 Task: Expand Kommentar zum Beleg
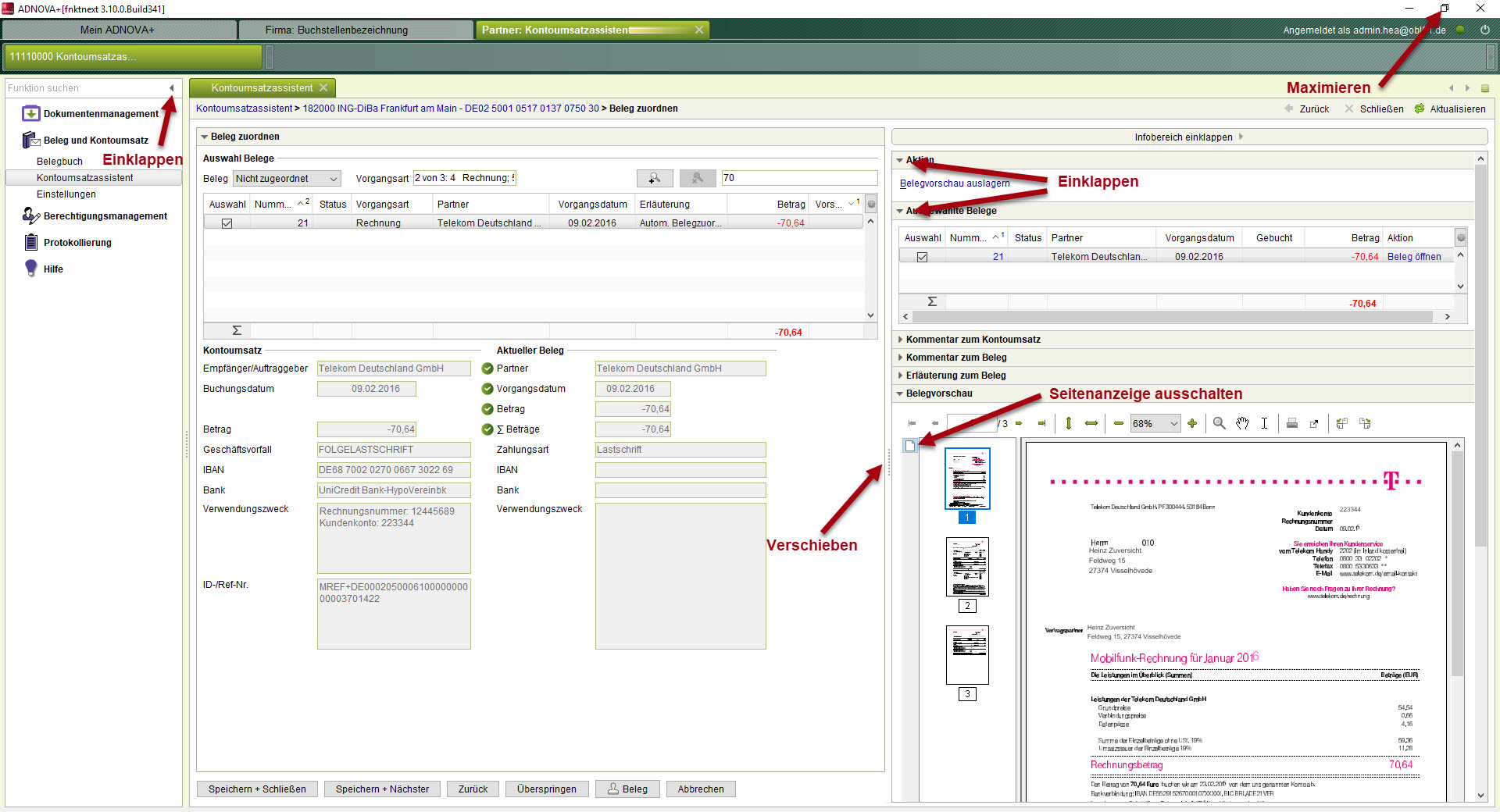click(900, 358)
